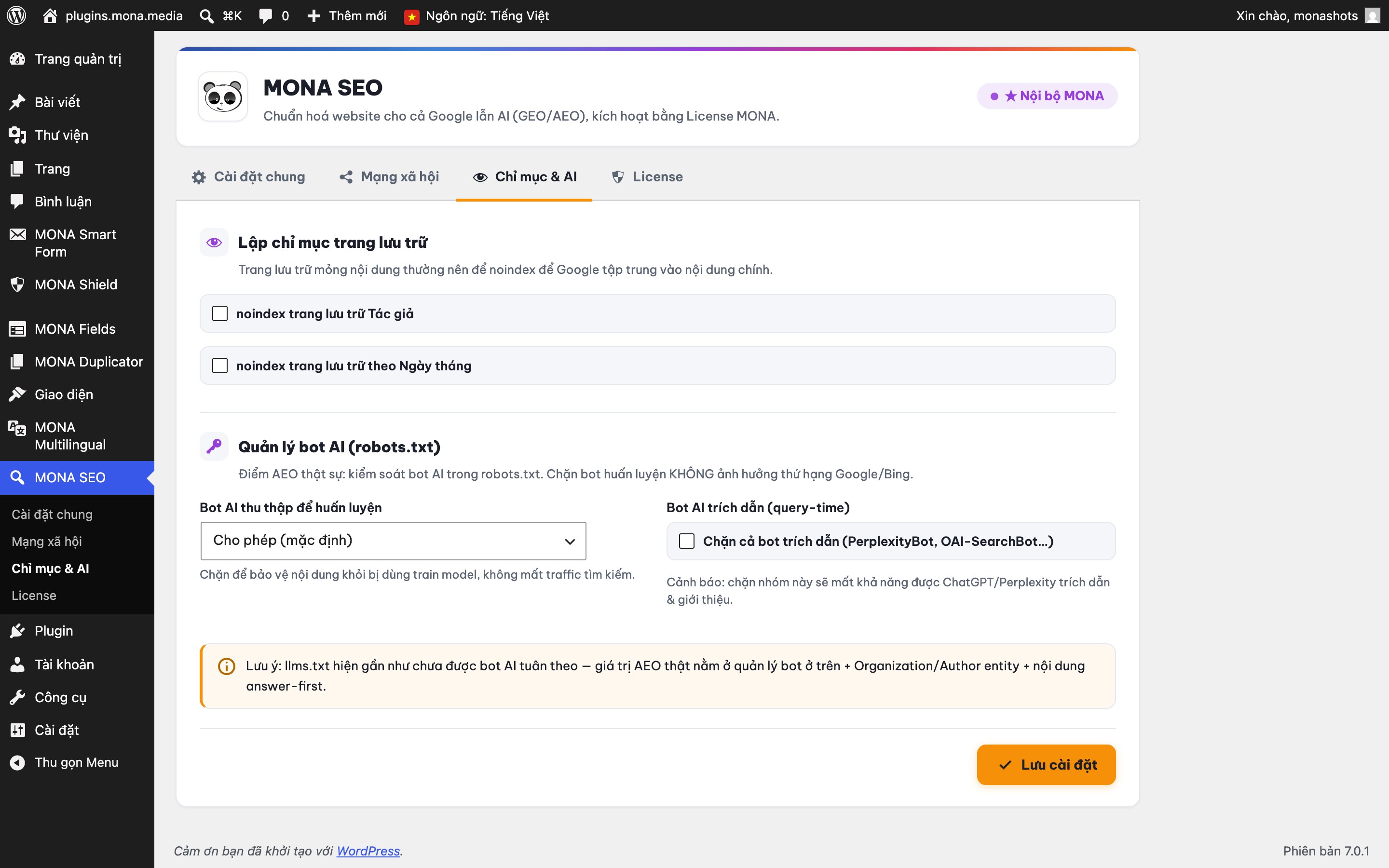Follow the WordPress footer link
Viewport: 1389px width, 868px height.
[368, 851]
